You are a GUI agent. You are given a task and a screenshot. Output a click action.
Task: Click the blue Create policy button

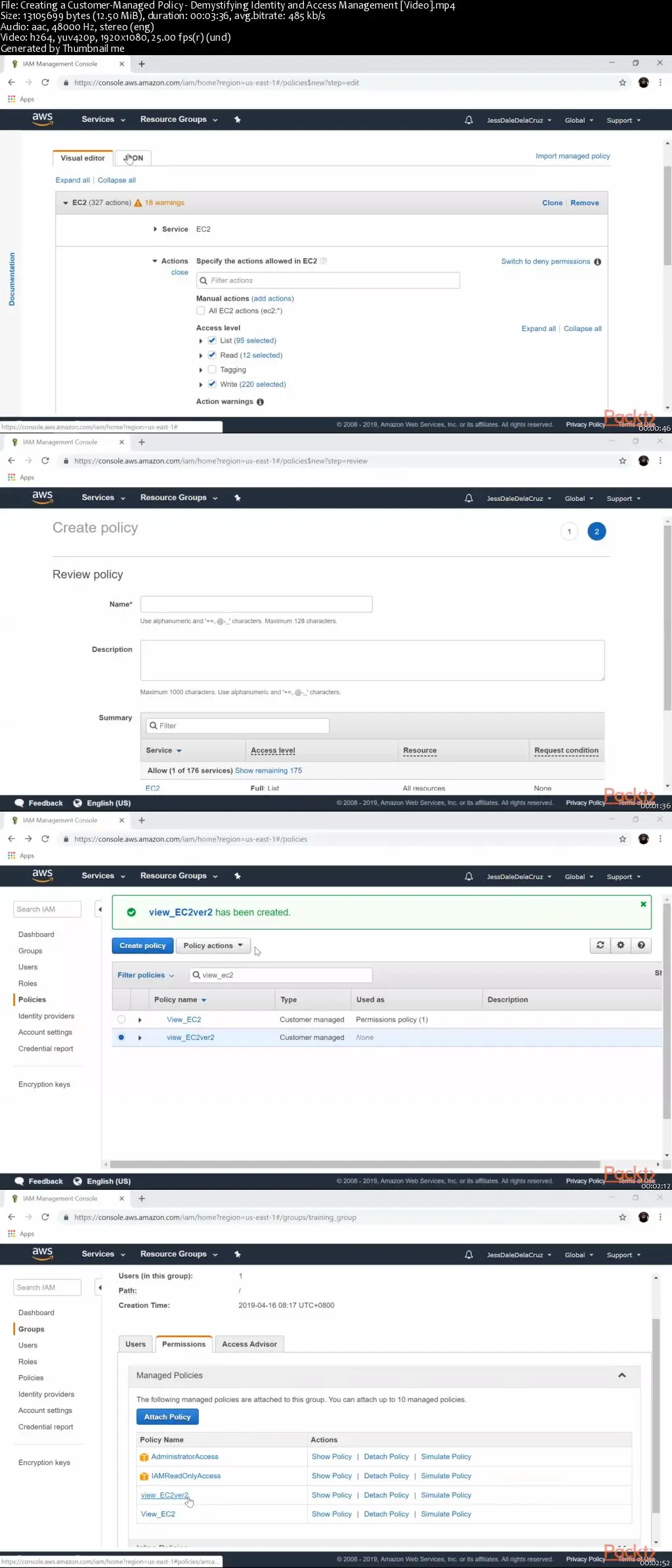[142, 946]
